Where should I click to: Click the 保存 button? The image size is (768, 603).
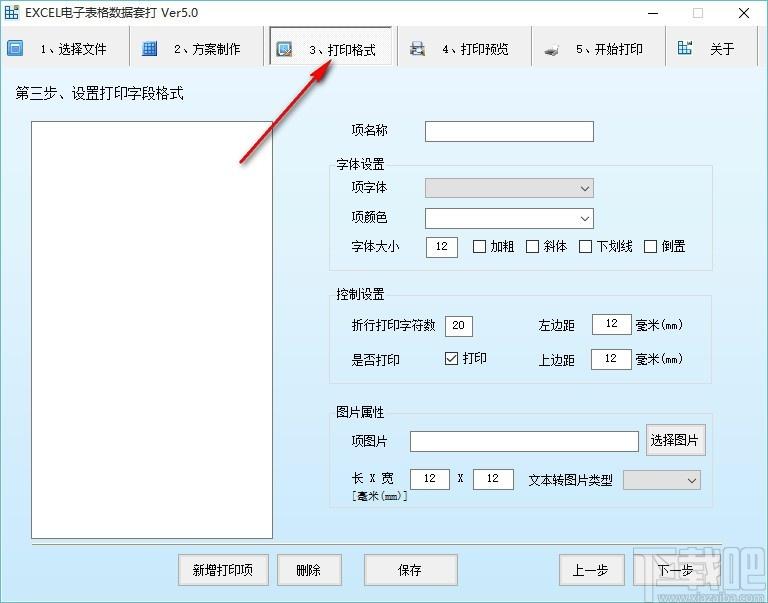[410, 570]
